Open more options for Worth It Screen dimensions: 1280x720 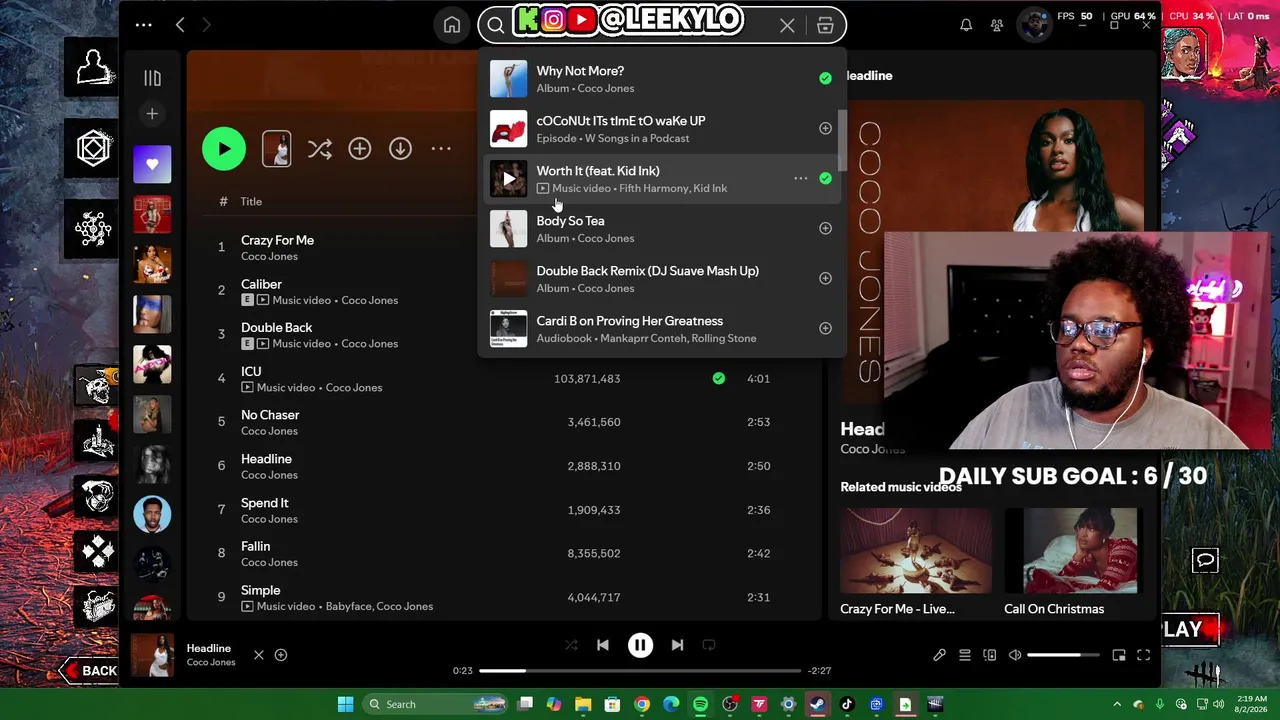point(800,179)
